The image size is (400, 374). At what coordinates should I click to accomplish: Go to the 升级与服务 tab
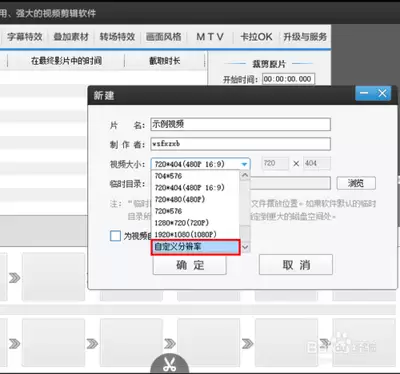click(305, 37)
